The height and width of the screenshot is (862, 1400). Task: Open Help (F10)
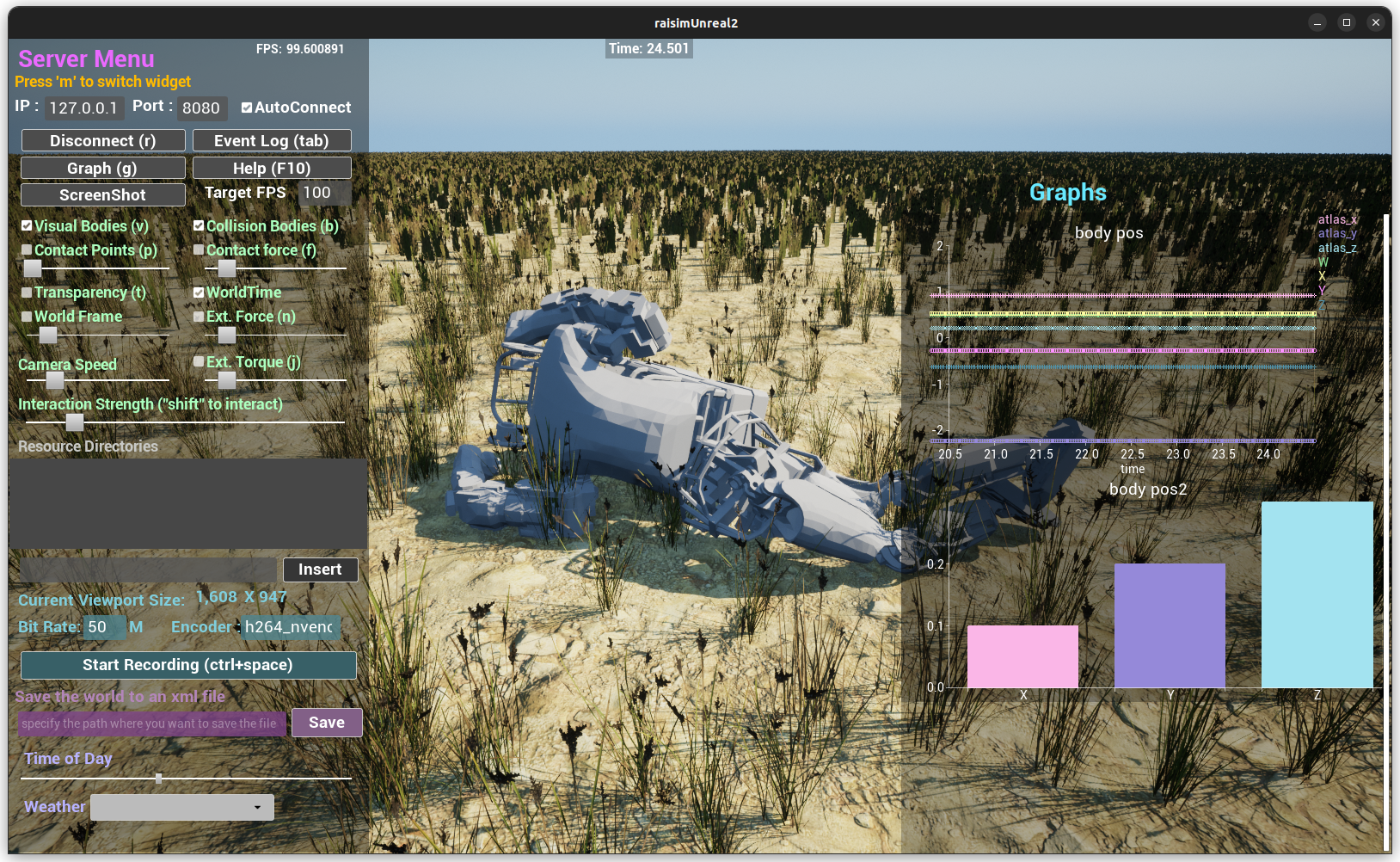coord(272,169)
